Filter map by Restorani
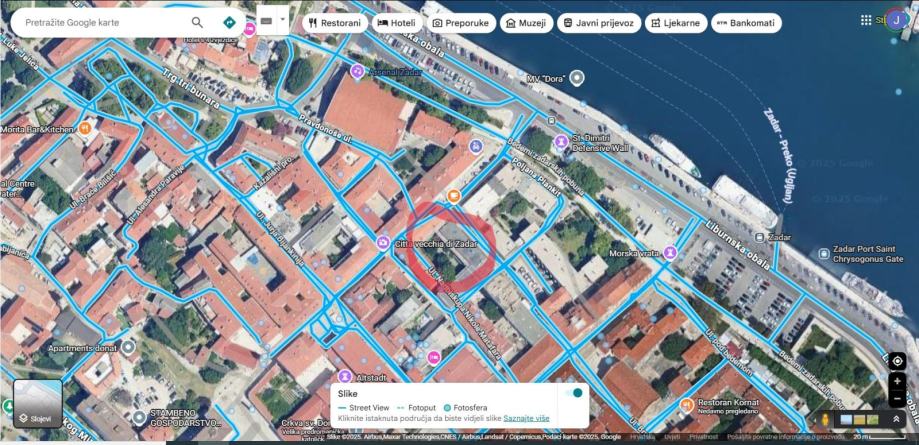The image size is (919, 445). pos(335,23)
